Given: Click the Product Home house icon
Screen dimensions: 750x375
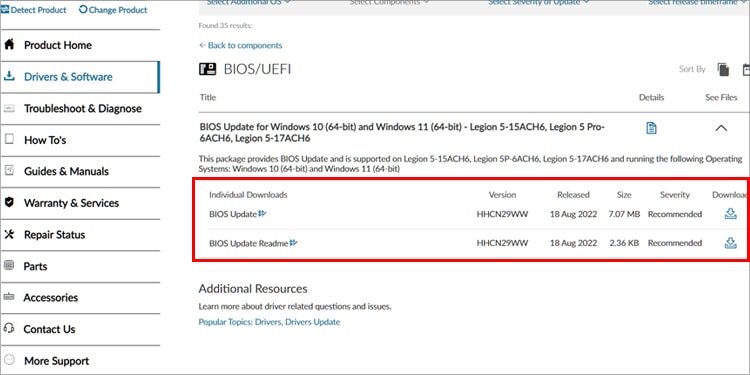Looking at the screenshot, I should 9,44.
